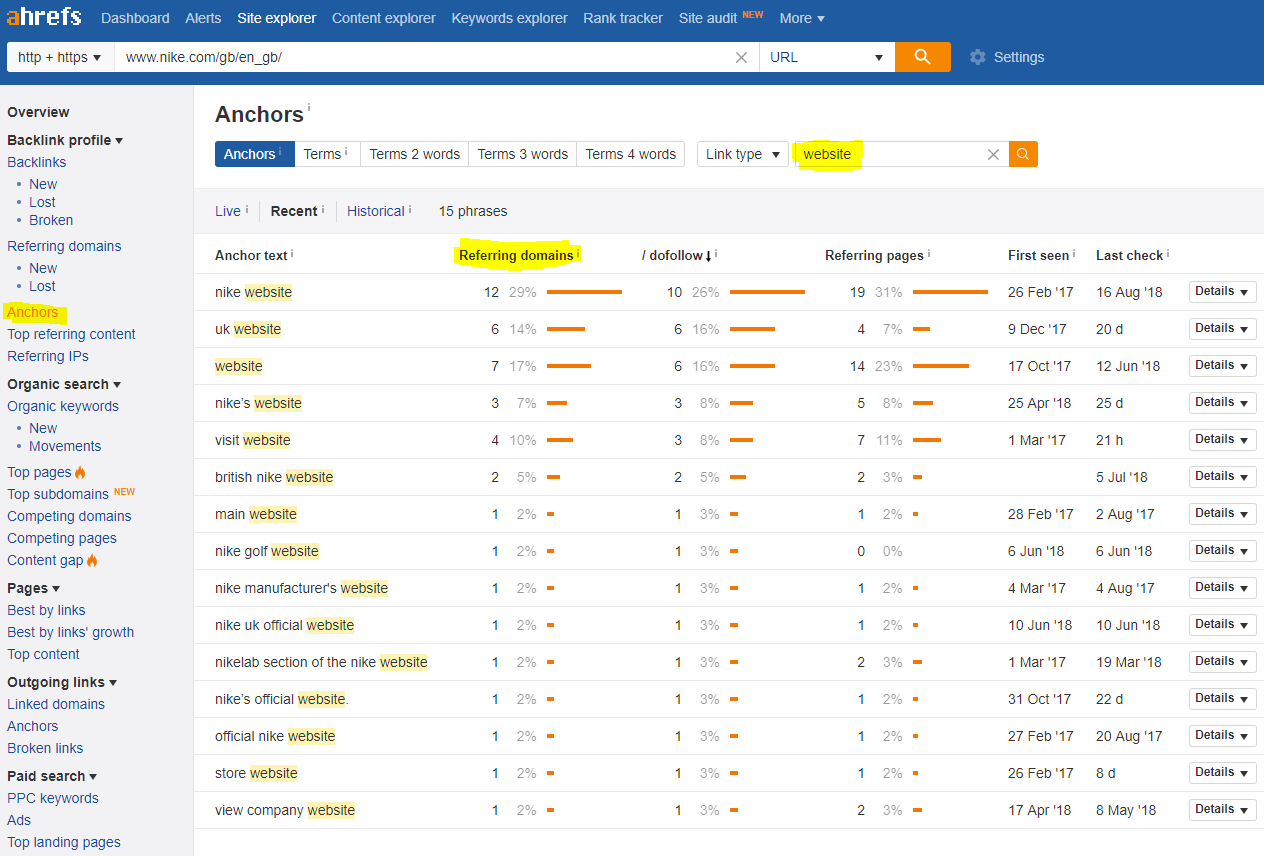Clear the URL field with its X icon
This screenshot has width=1264, height=856.
pos(741,57)
